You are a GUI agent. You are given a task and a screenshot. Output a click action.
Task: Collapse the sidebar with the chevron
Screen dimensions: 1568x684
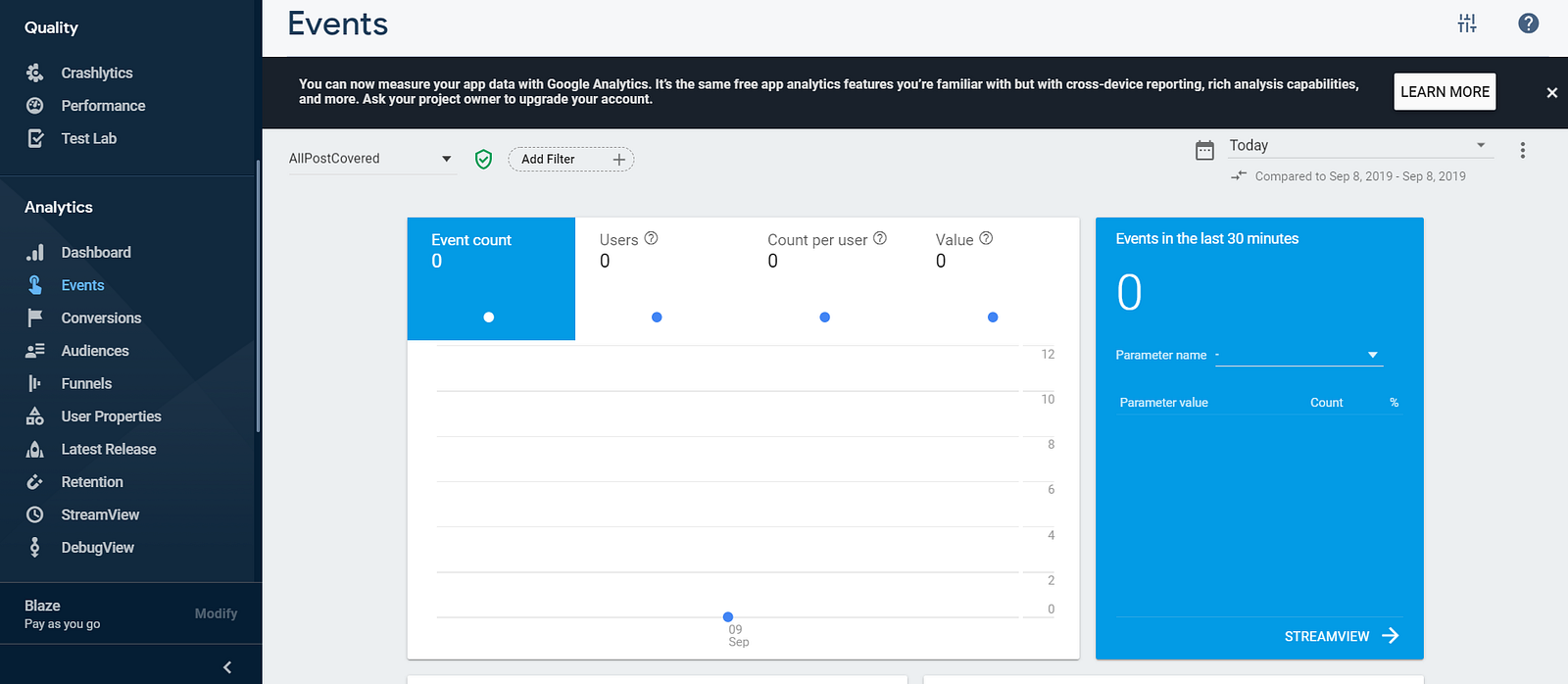(227, 667)
